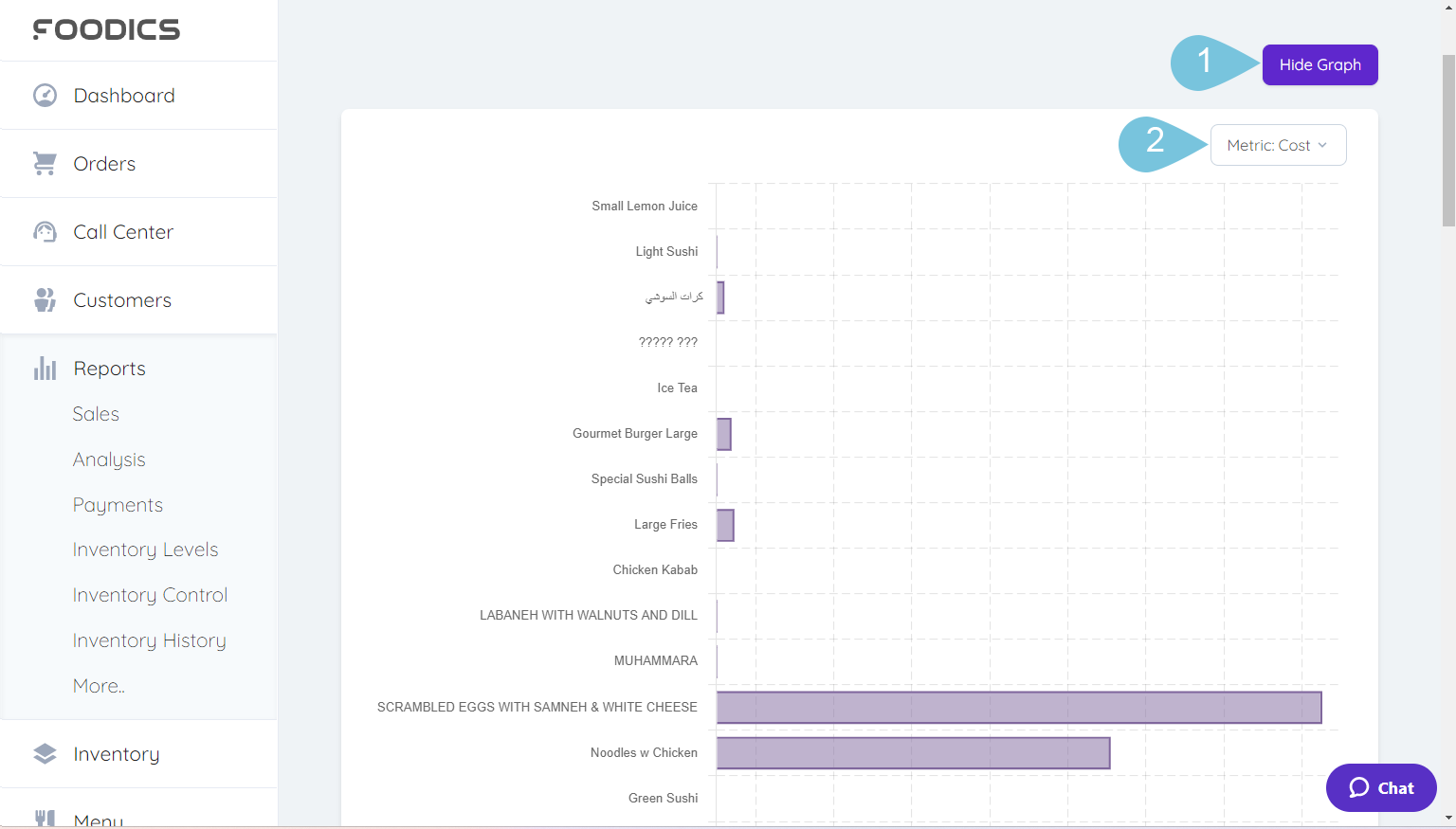This screenshot has height=829, width=1456.
Task: Open the Inventory History report
Action: pyautogui.click(x=149, y=640)
